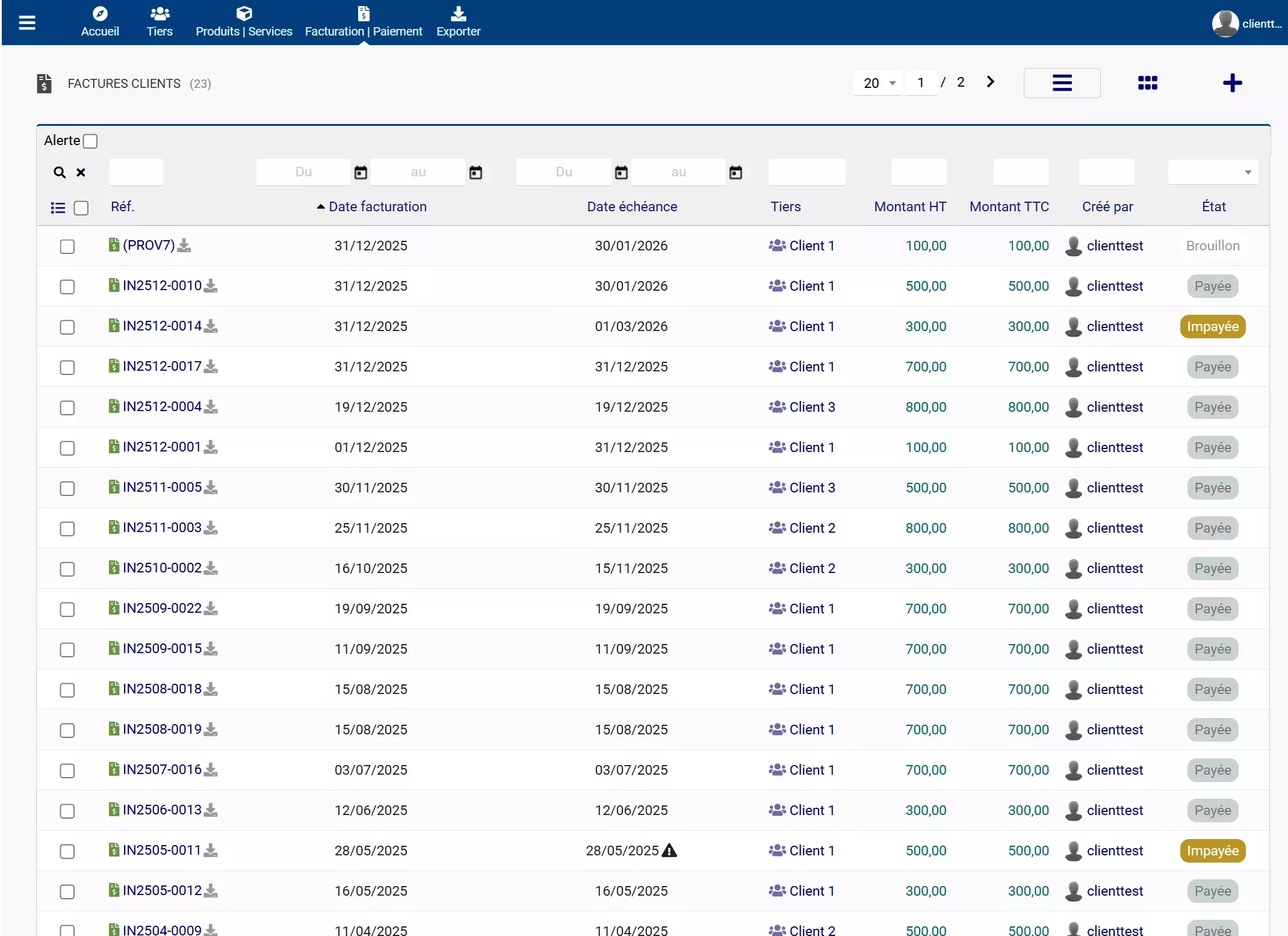Open the column selector list icon
Viewport: 1288px width, 936px height.
click(x=58, y=208)
